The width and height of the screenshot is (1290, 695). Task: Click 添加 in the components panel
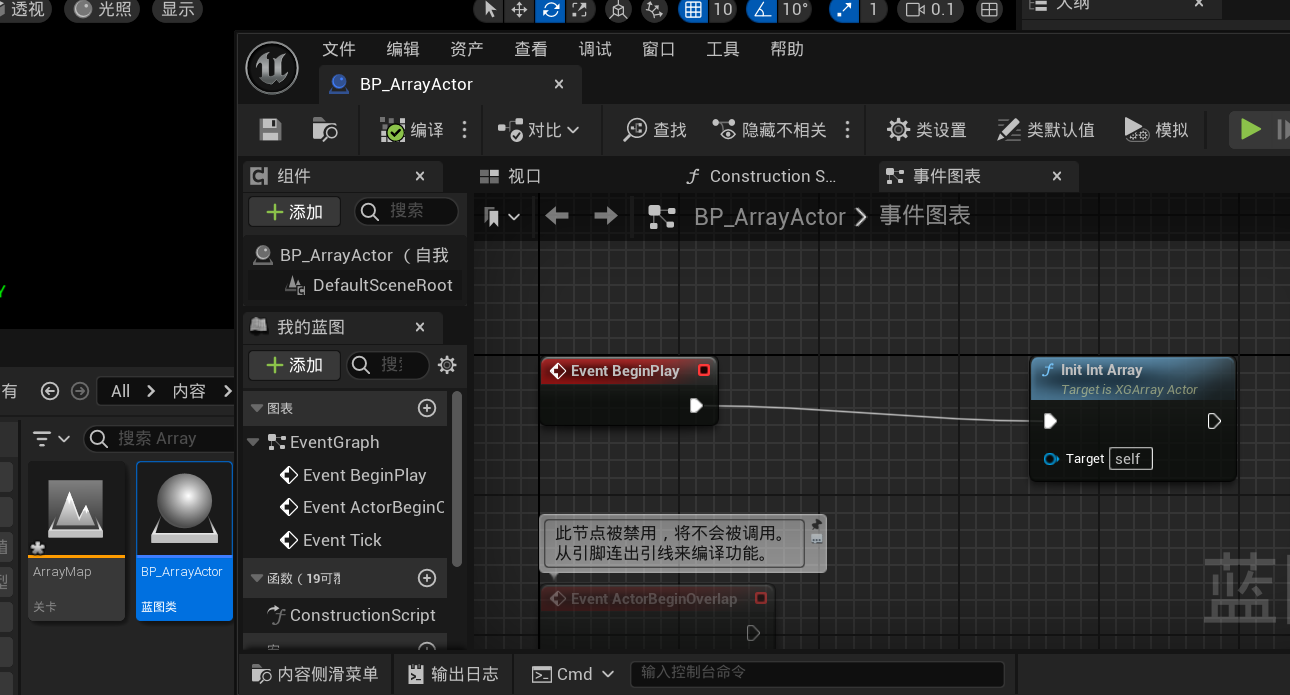click(x=295, y=212)
